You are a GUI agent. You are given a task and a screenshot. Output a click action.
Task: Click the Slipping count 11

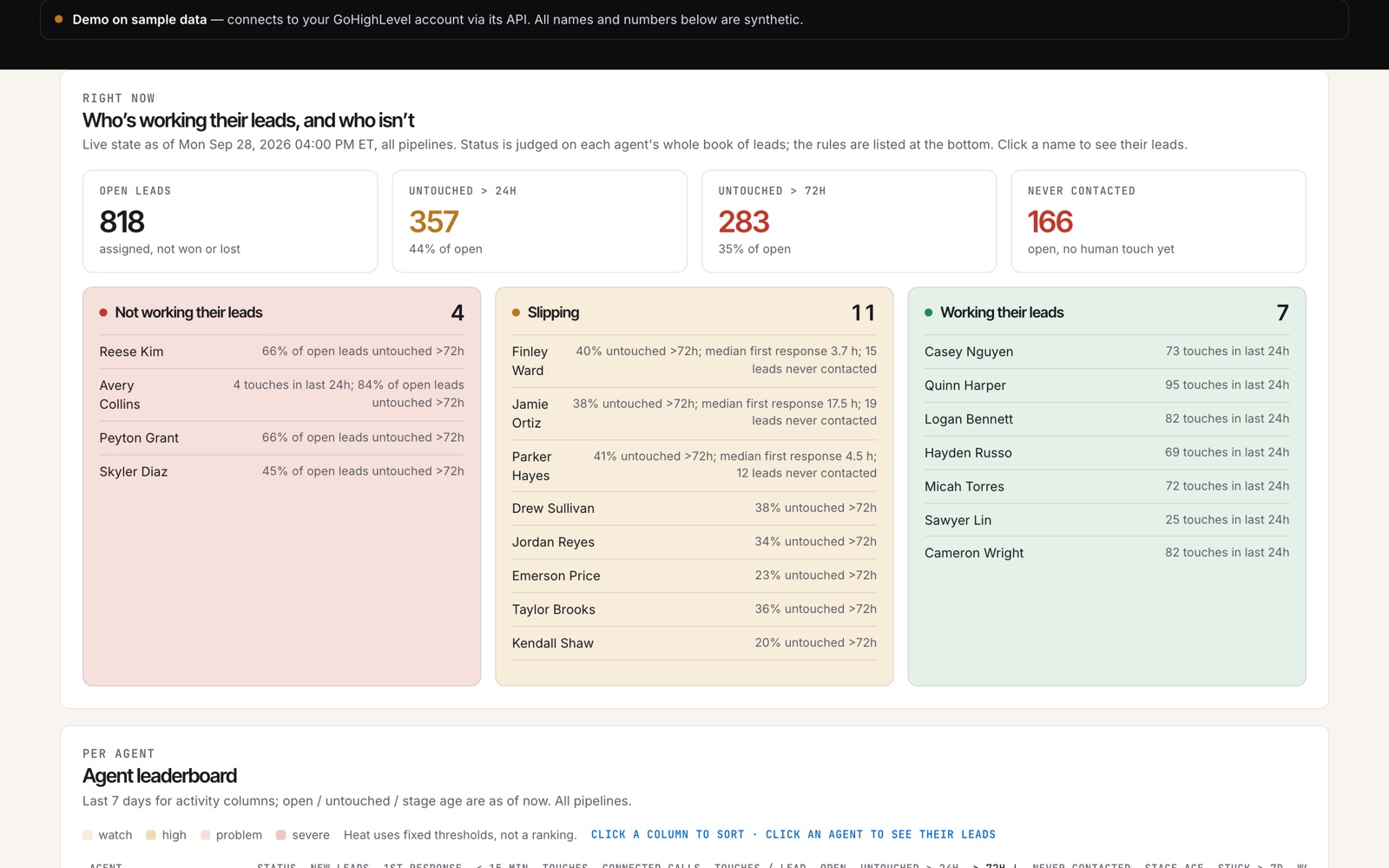click(863, 312)
